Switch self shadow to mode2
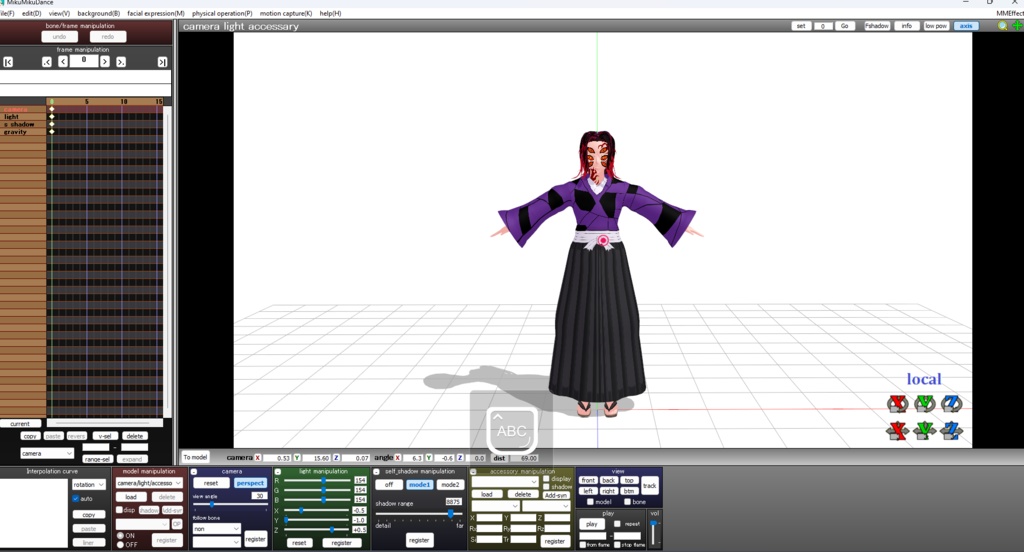 pos(449,485)
